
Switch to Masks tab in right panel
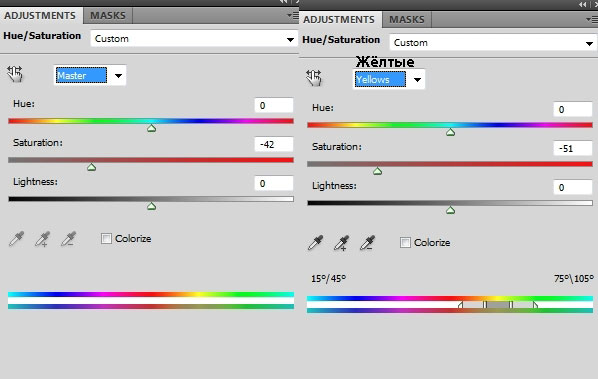point(407,19)
